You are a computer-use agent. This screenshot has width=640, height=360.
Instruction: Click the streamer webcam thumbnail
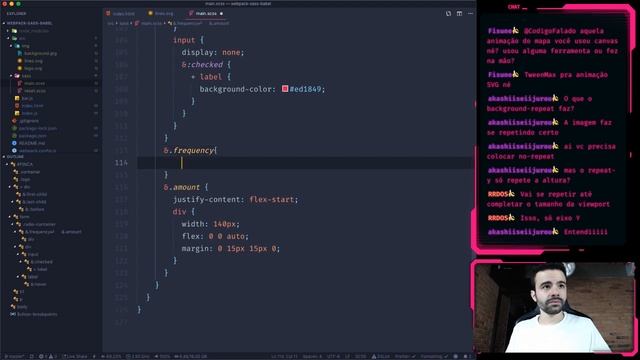[x=554, y=307]
